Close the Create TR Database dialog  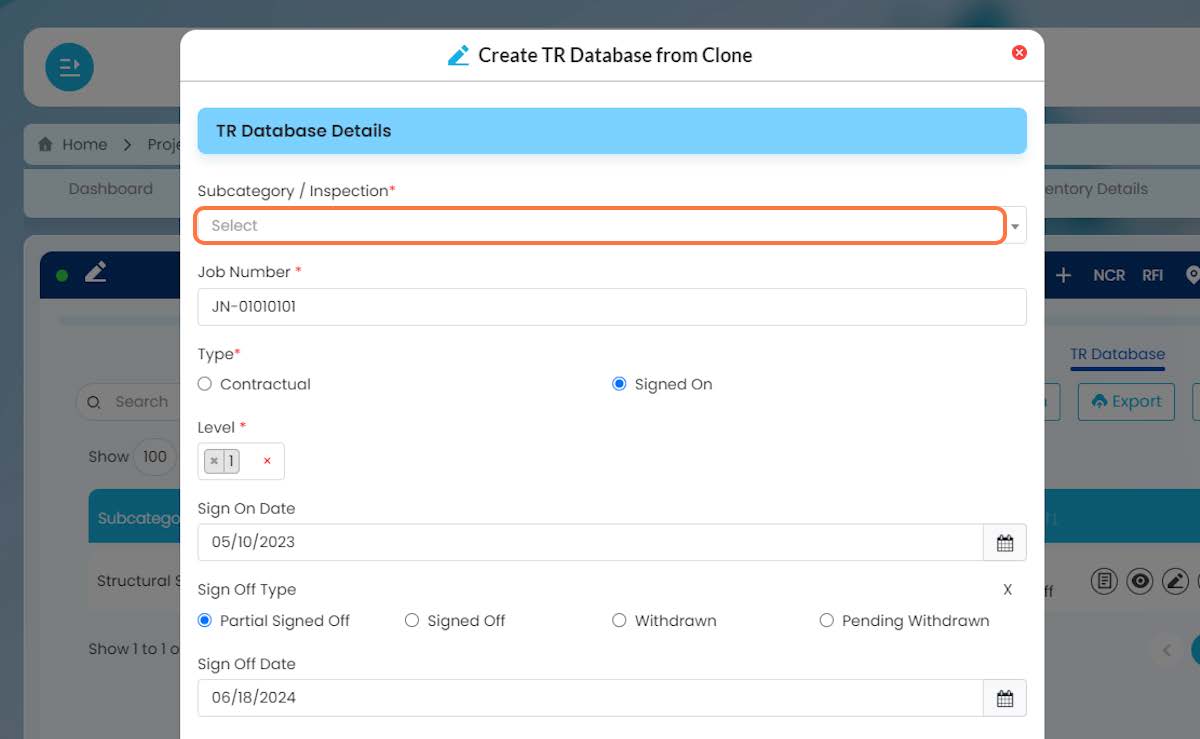click(1019, 53)
